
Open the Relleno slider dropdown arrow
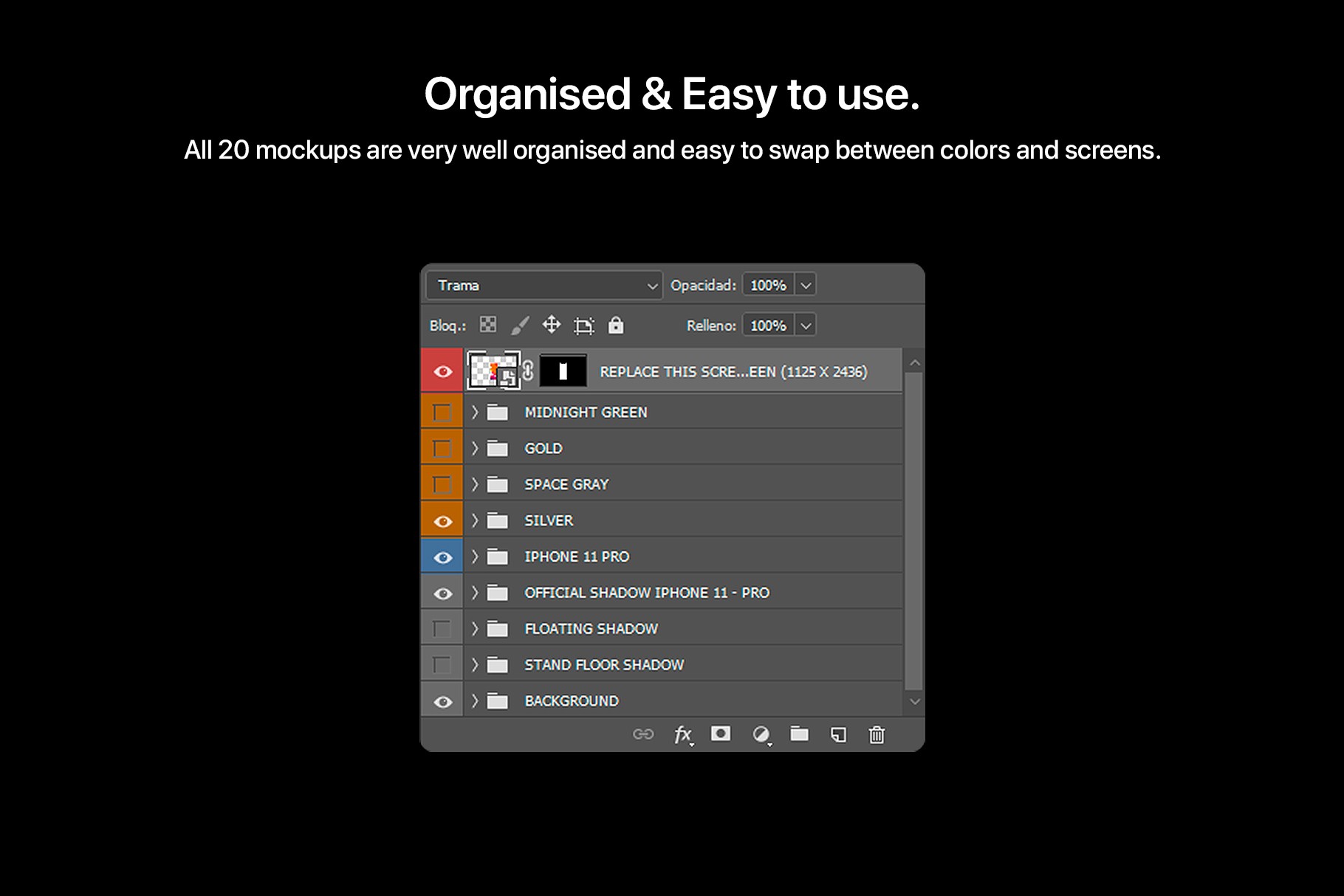(806, 325)
